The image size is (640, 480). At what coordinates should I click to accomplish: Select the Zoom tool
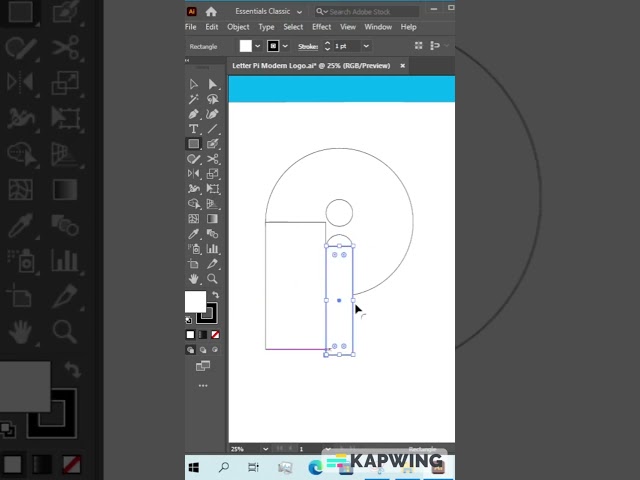212,279
